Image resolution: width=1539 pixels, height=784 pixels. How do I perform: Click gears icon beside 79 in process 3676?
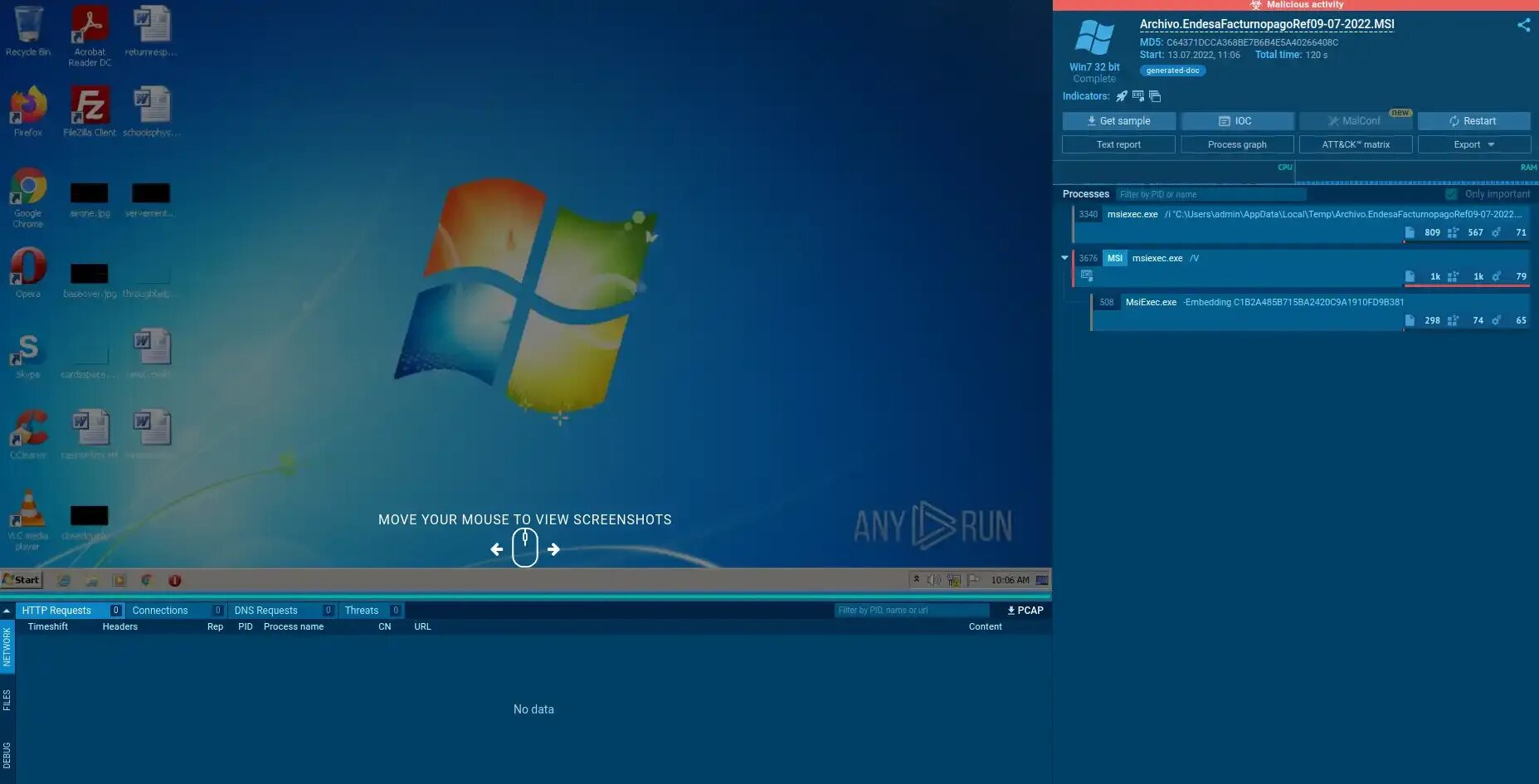point(1496,277)
